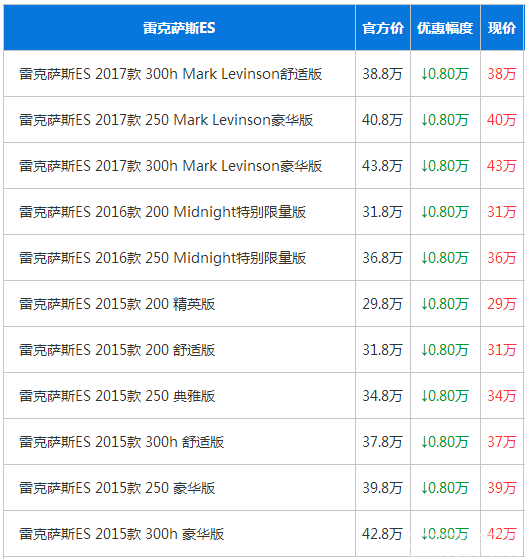The height and width of the screenshot is (559, 525).
Task: Select 2015款 300h 豪华版 model name
Action: pyautogui.click(x=122, y=534)
